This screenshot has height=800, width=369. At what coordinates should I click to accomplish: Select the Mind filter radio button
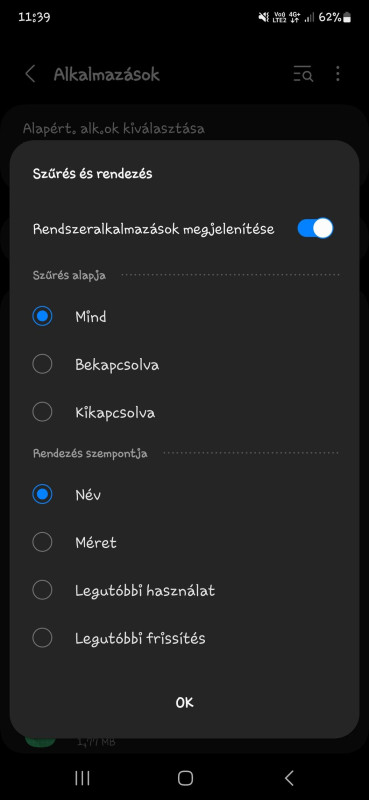[x=42, y=317]
